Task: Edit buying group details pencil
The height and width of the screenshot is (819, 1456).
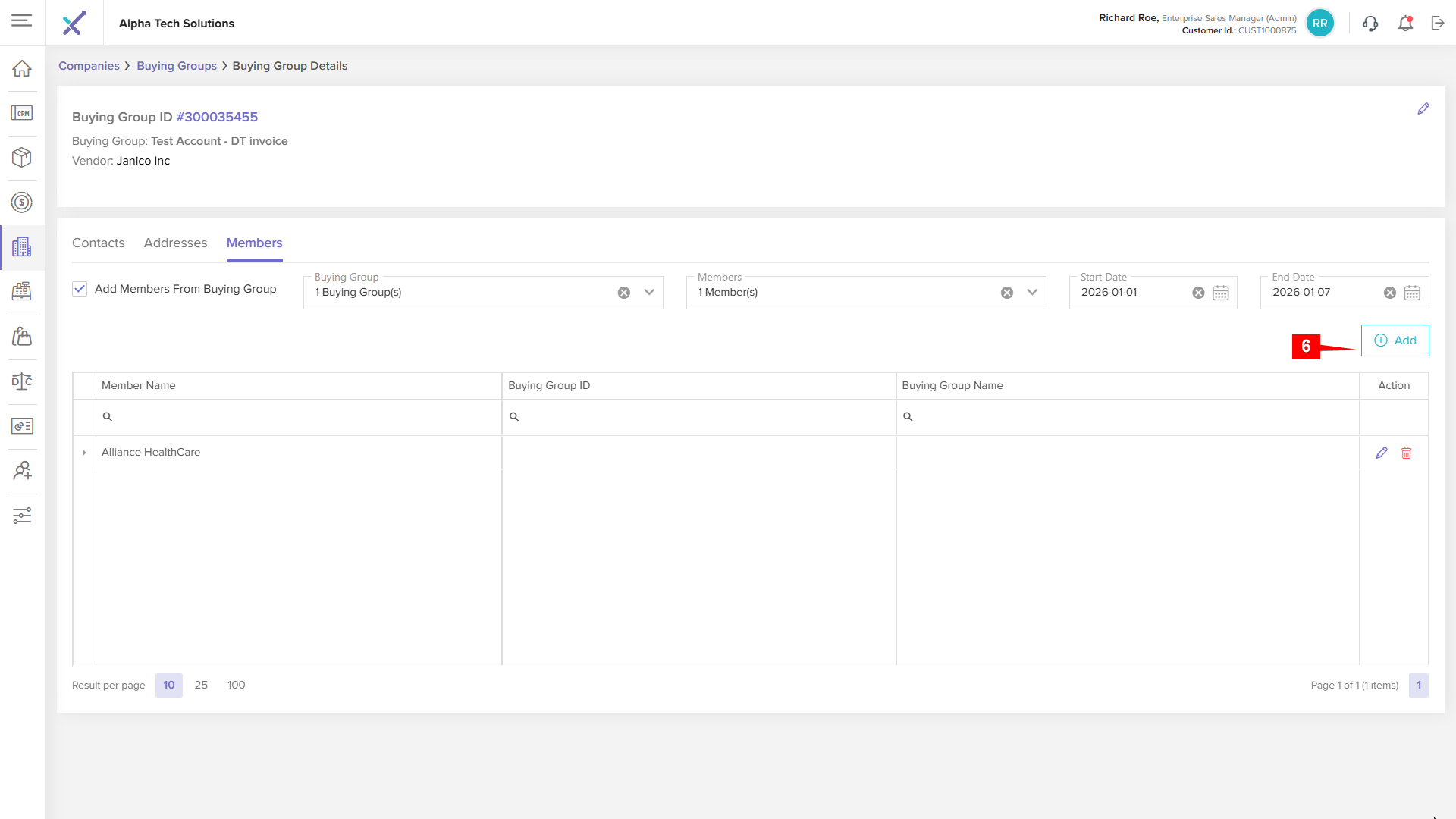Action: 1423,109
